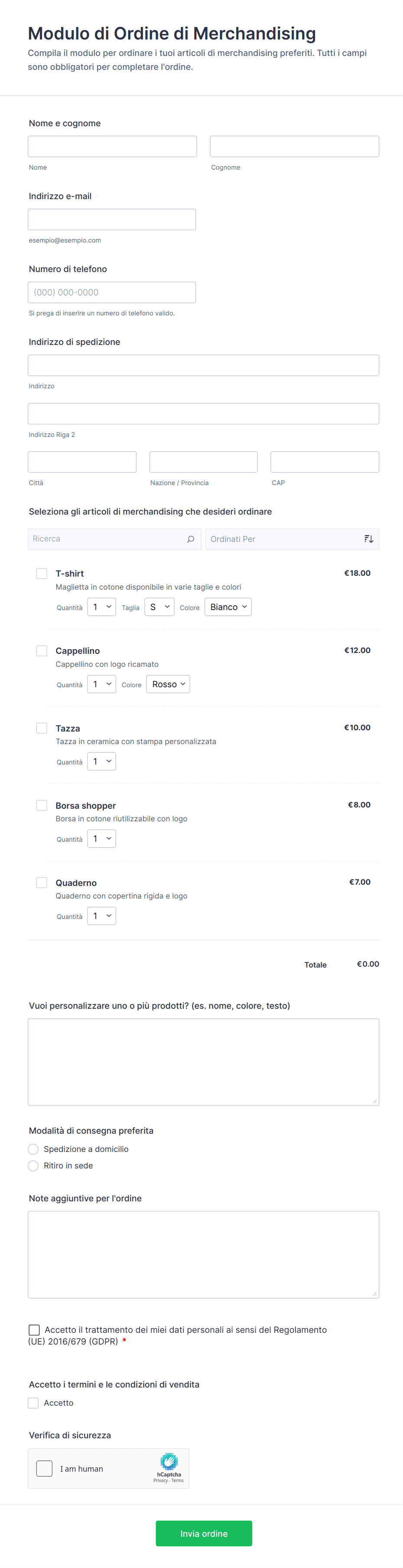403x1568 pixels.
Task: Check the Tazza product checkbox
Action: coord(42,728)
